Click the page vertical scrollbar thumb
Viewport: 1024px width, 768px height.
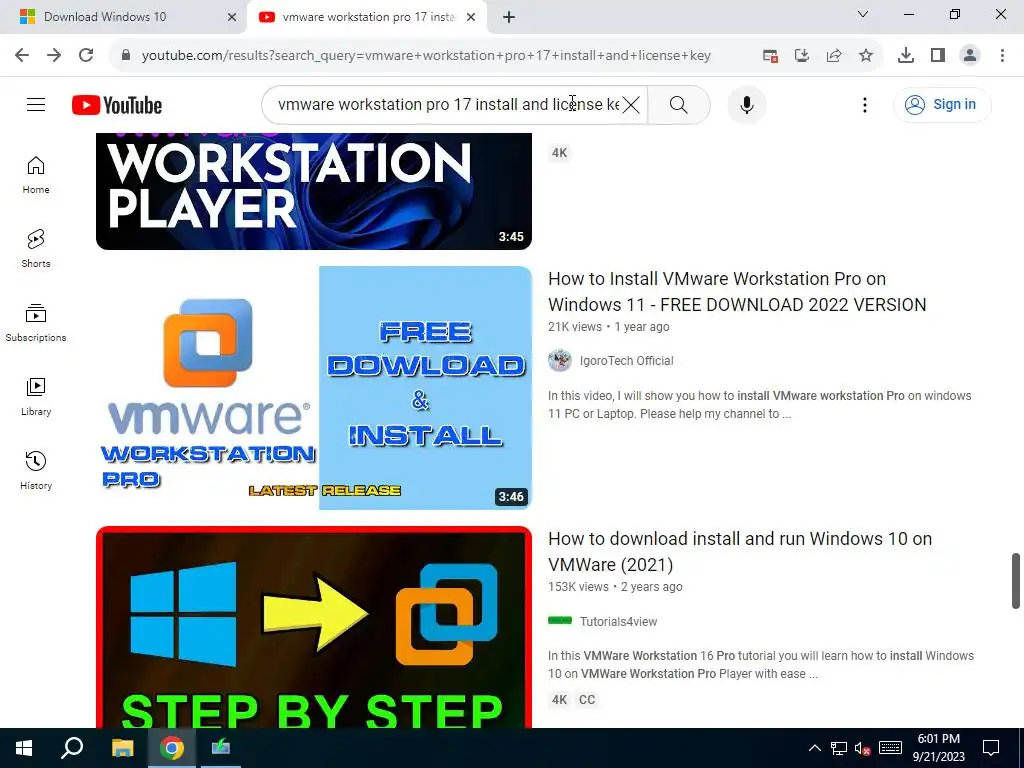[x=1016, y=581]
